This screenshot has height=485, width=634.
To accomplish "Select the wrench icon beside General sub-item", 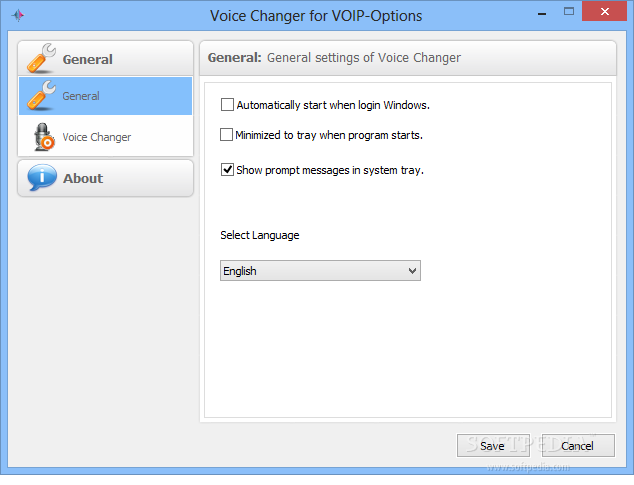I will [41, 96].
